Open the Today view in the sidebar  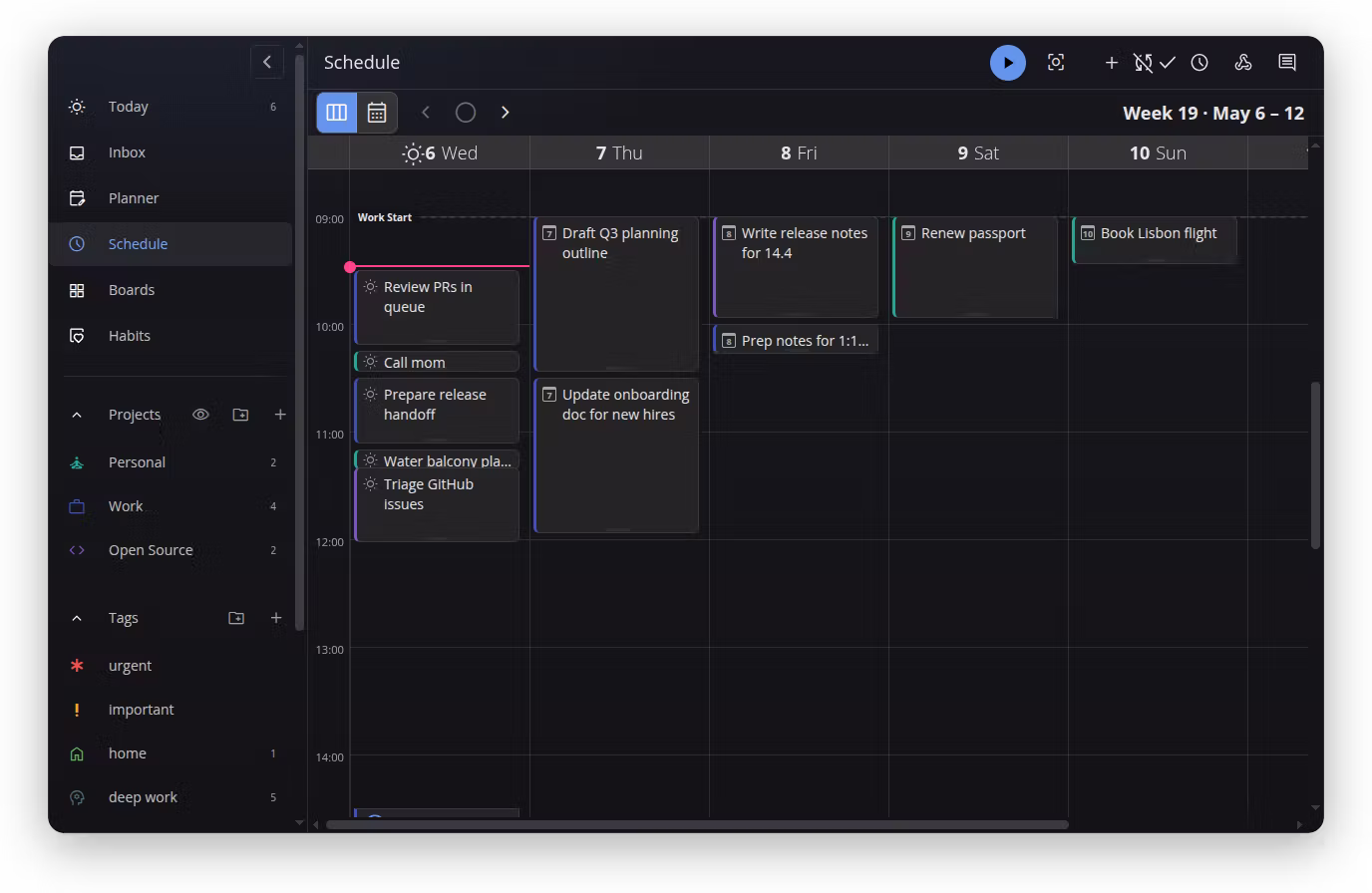[x=171, y=107]
